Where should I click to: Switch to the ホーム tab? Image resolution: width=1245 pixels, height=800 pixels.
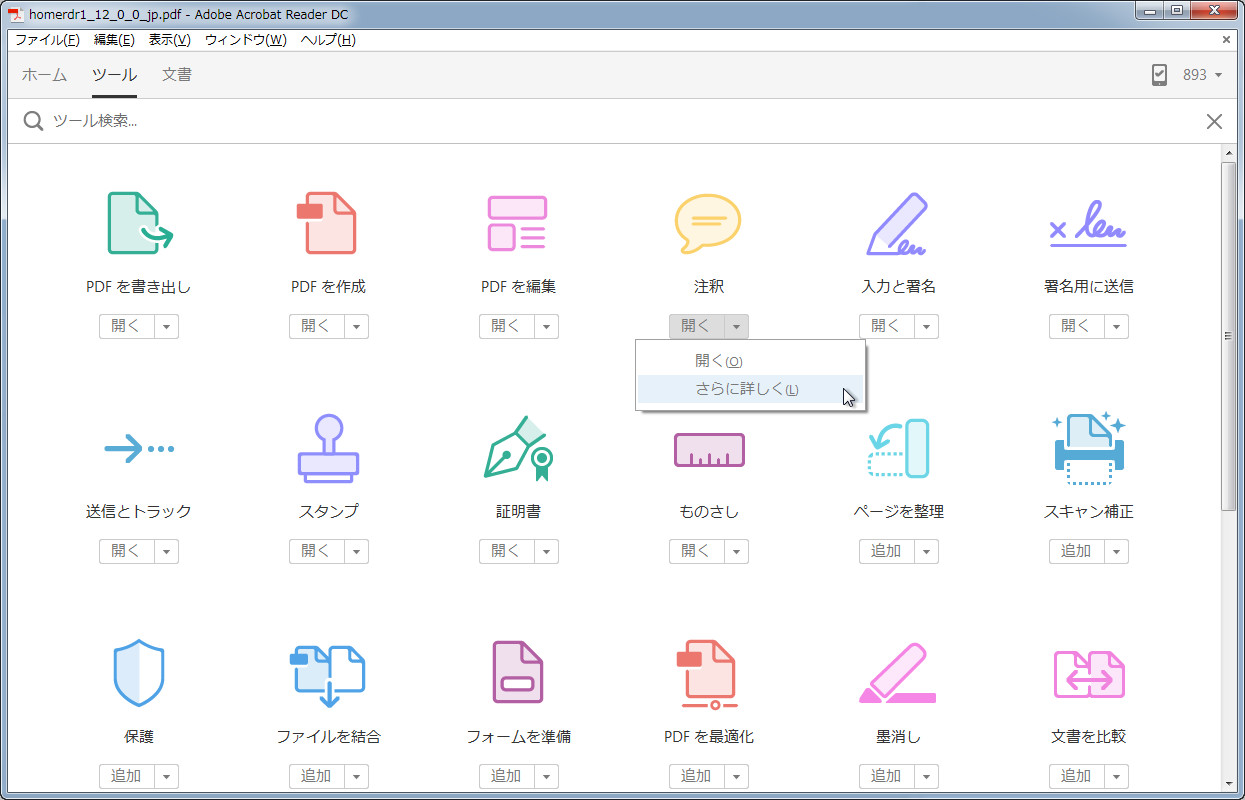click(x=43, y=74)
